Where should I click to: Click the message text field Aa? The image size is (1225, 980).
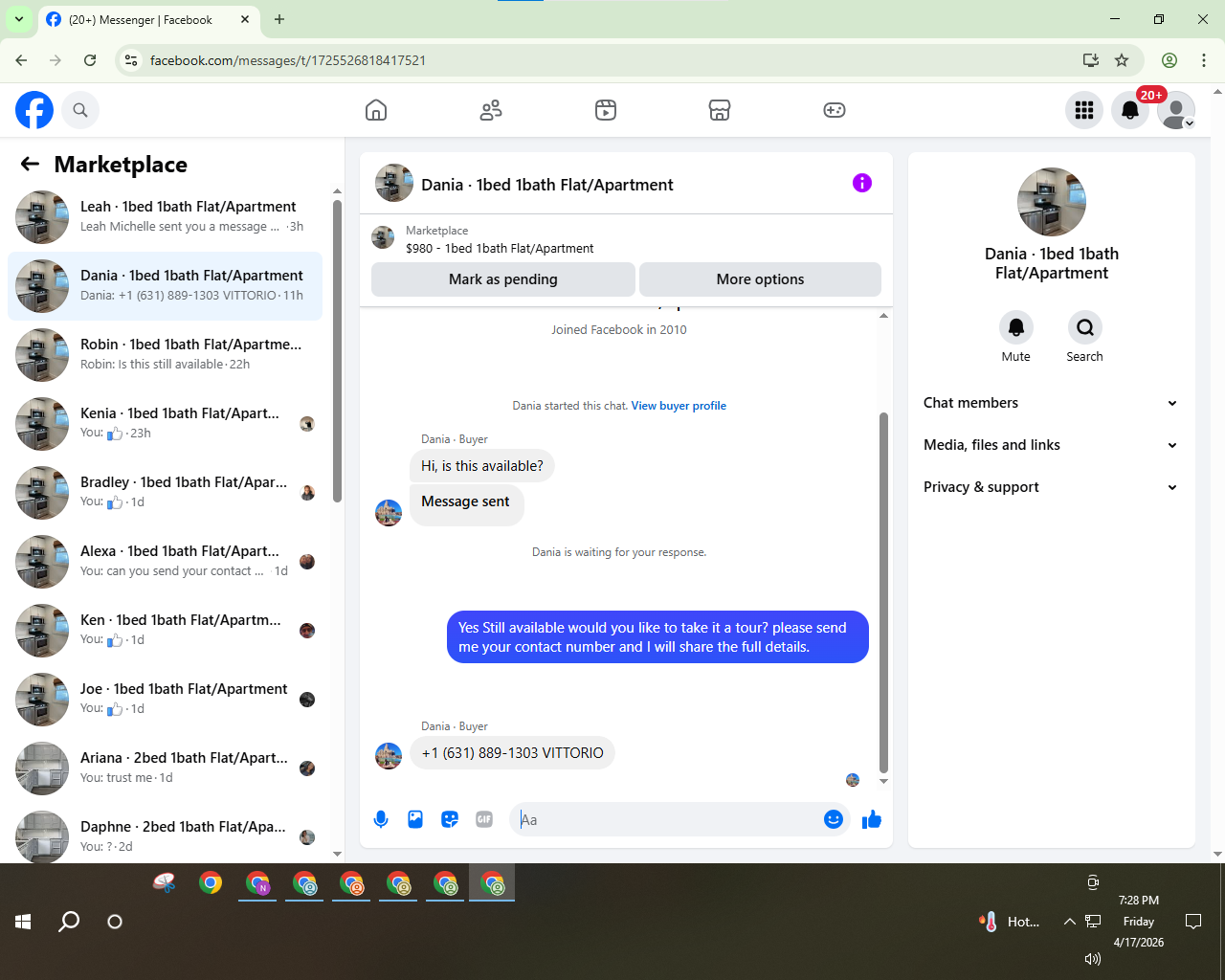667,819
